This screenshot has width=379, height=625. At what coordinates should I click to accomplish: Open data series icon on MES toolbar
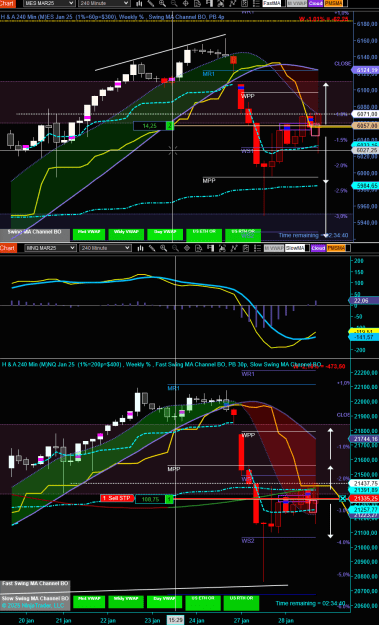click(x=221, y=3)
